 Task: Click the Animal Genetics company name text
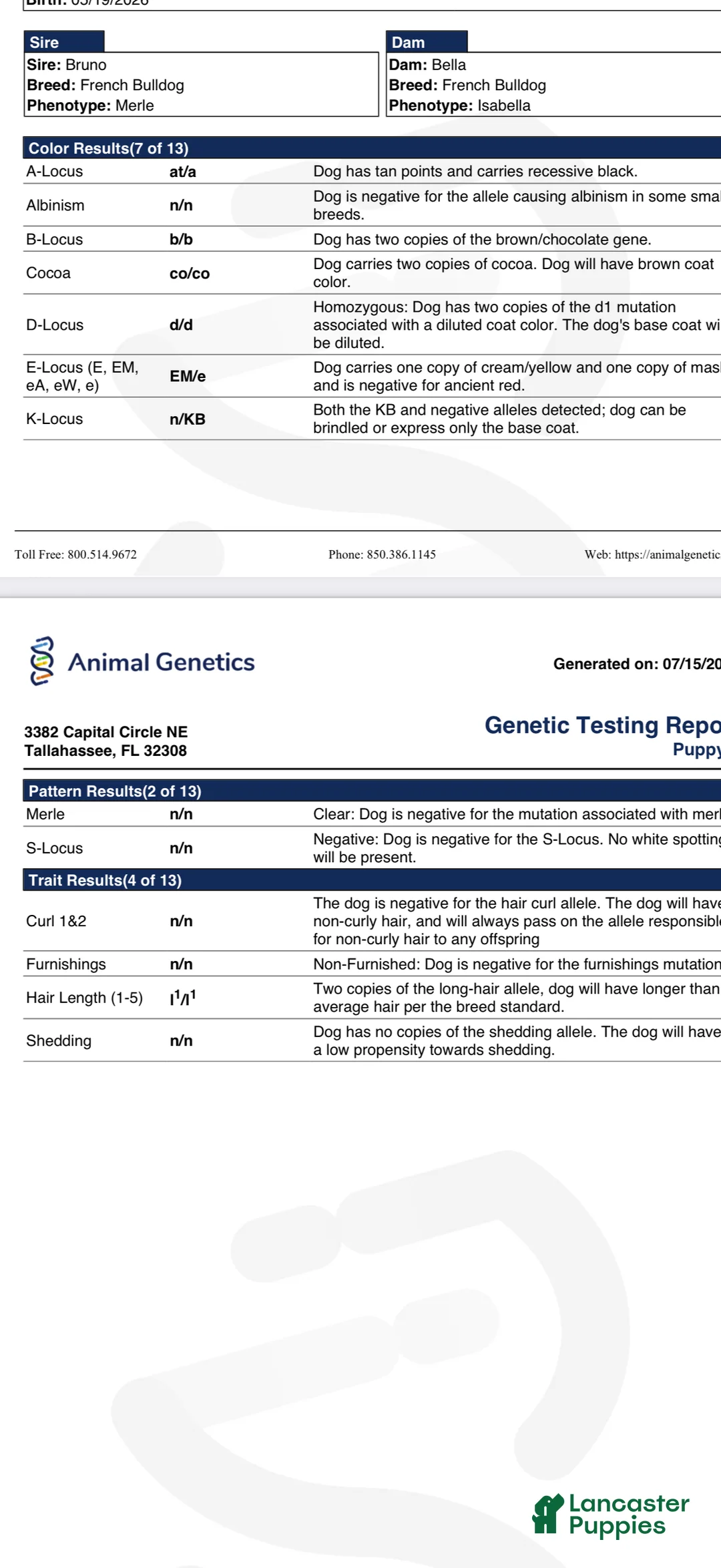click(x=162, y=662)
